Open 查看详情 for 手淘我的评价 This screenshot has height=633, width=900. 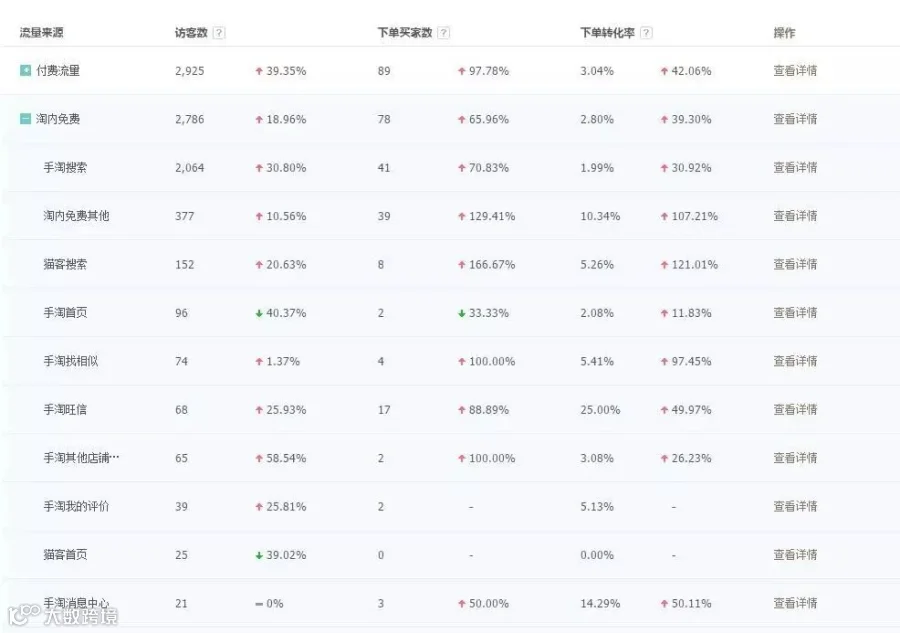pos(795,506)
